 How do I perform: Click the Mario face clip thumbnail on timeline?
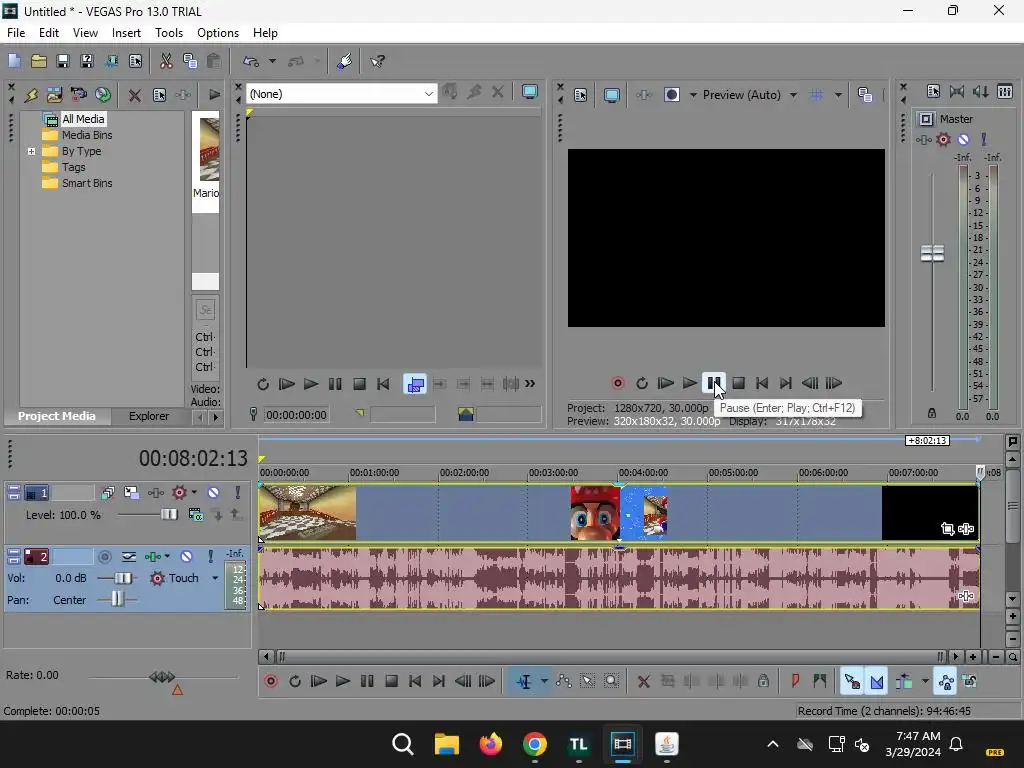pos(595,513)
